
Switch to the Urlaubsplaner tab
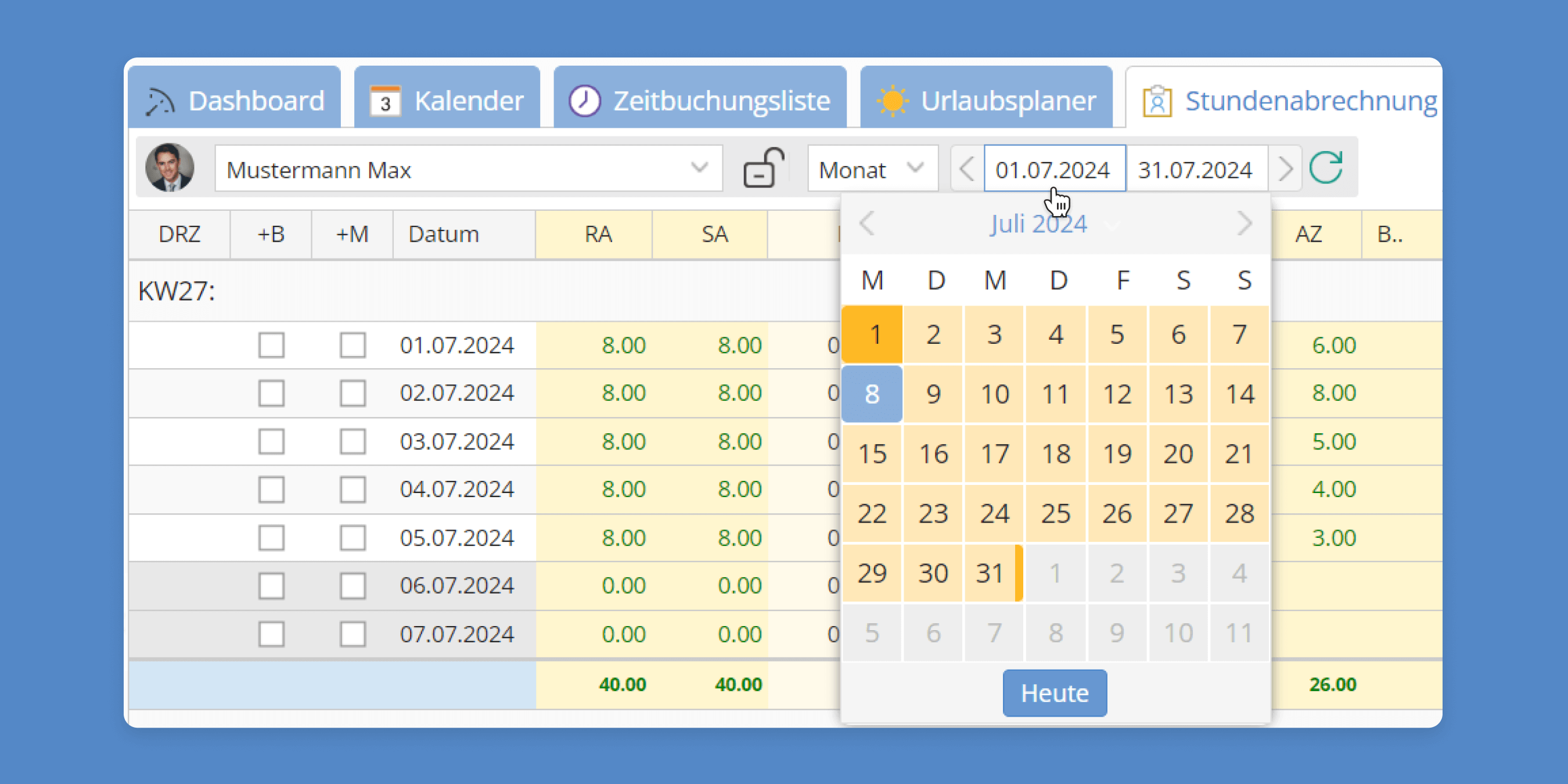986,99
